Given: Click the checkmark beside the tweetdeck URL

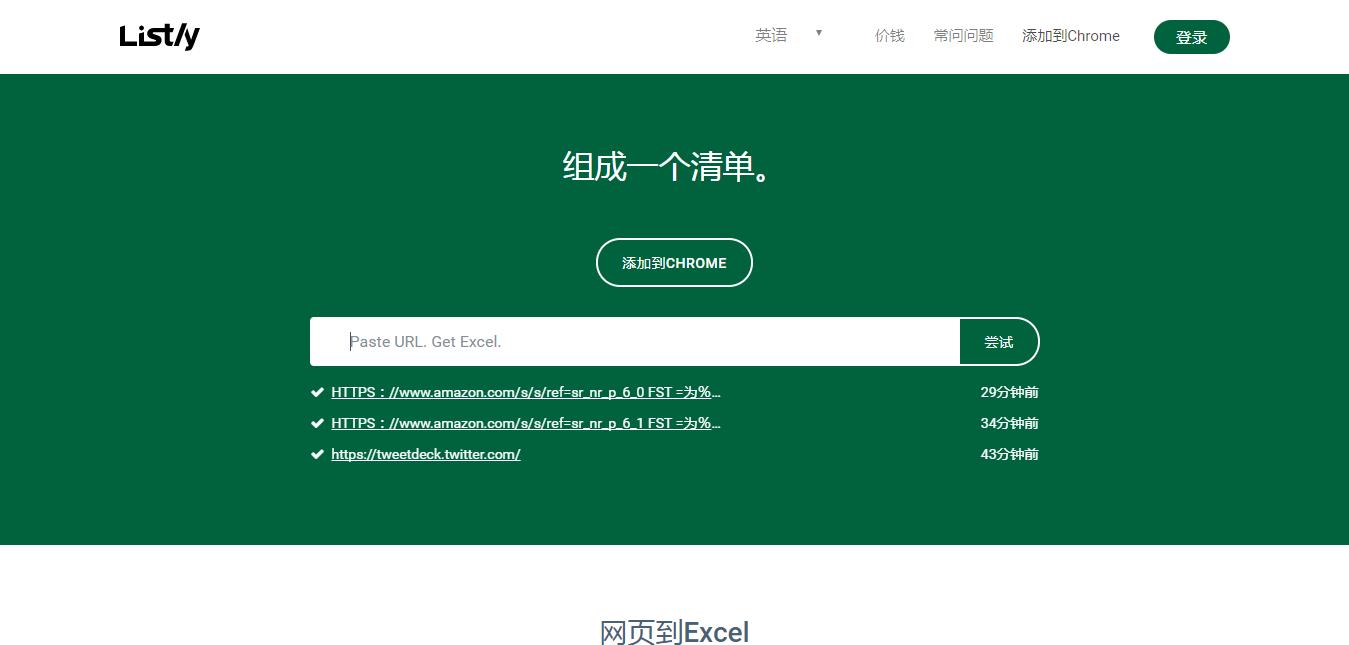Looking at the screenshot, I should point(317,453).
